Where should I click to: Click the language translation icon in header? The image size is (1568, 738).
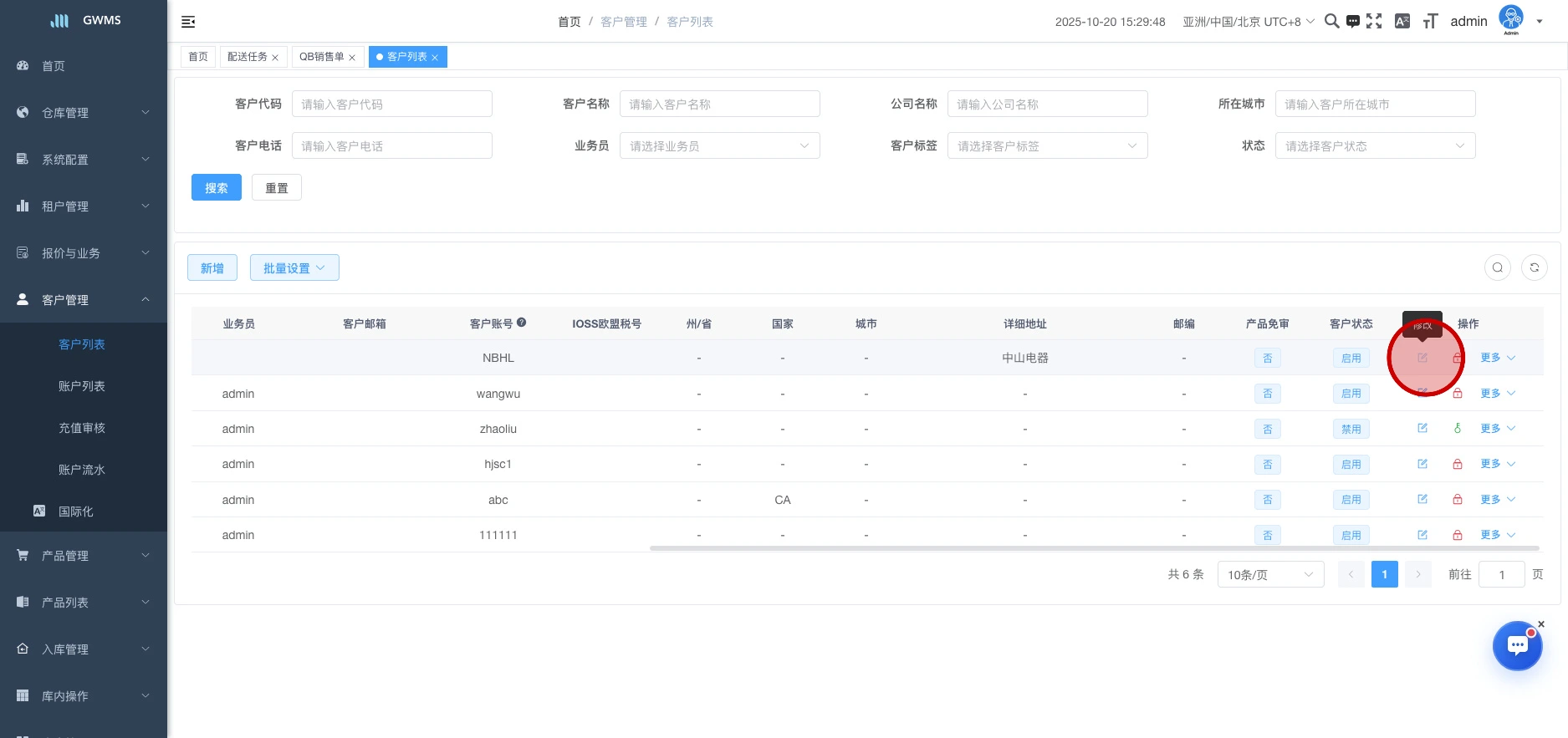tap(1402, 21)
